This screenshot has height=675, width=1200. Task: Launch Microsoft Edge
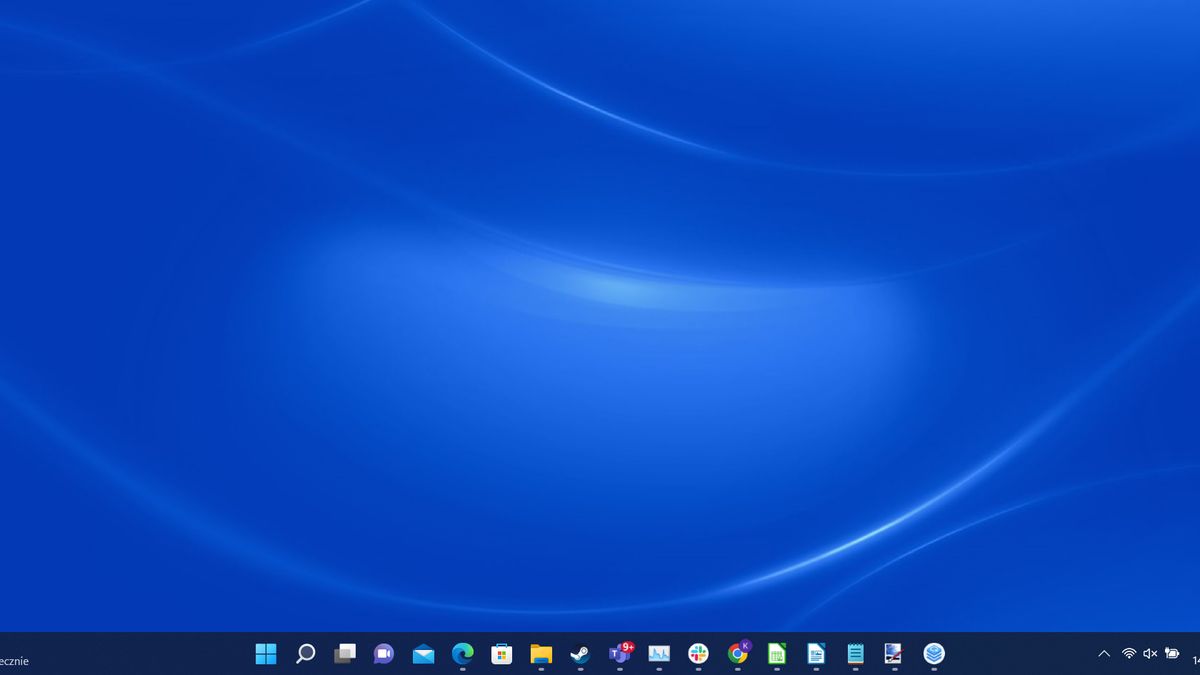(462, 656)
